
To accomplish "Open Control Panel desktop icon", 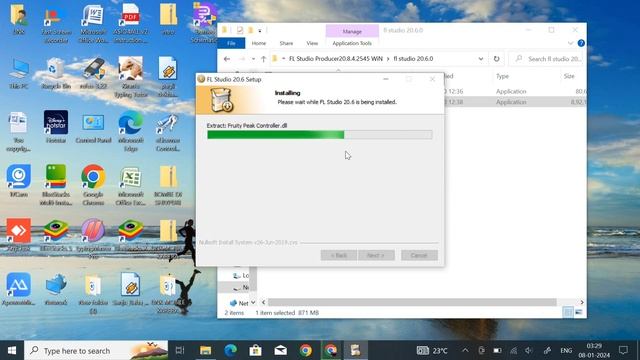I will [93, 128].
